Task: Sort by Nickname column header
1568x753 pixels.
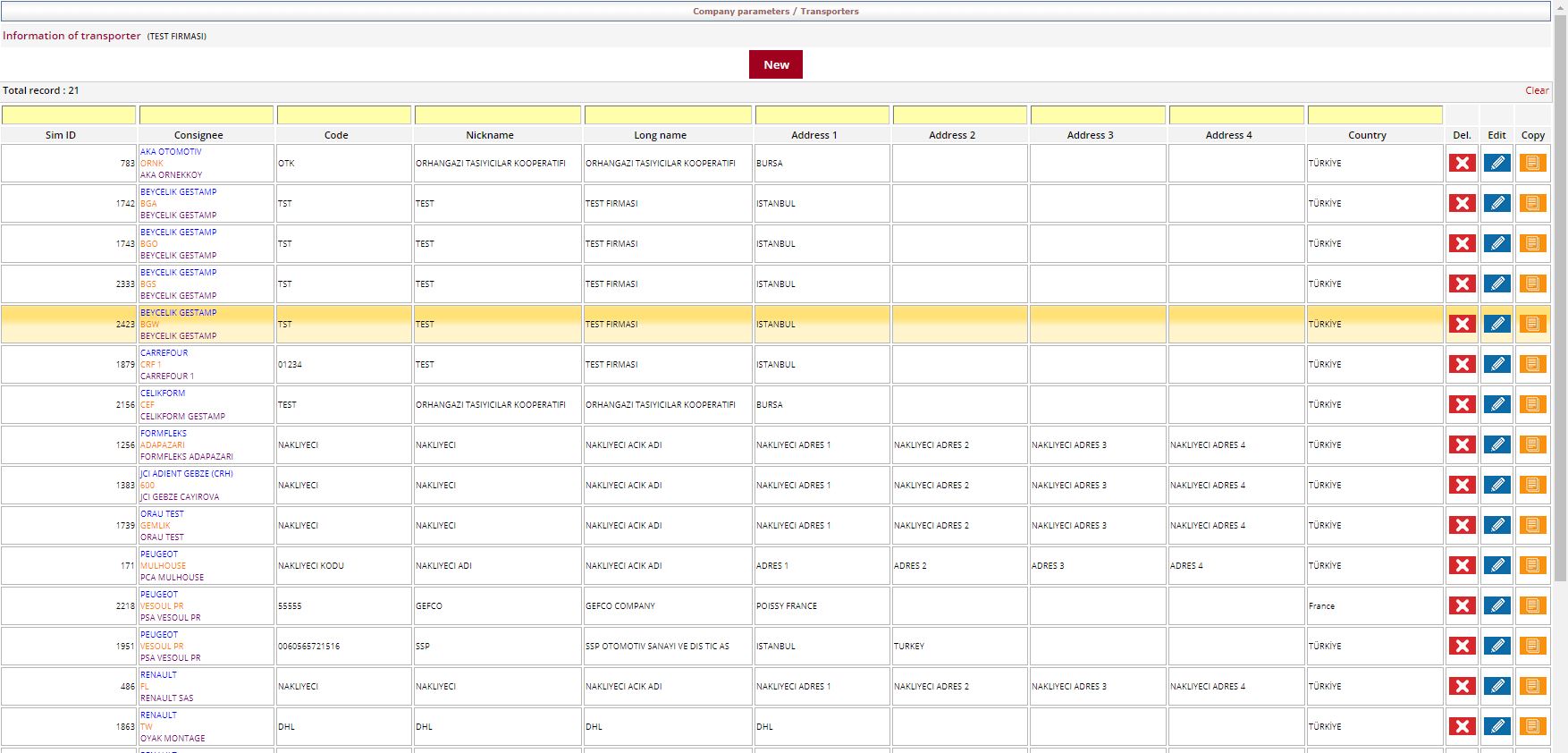Action: 490,135
